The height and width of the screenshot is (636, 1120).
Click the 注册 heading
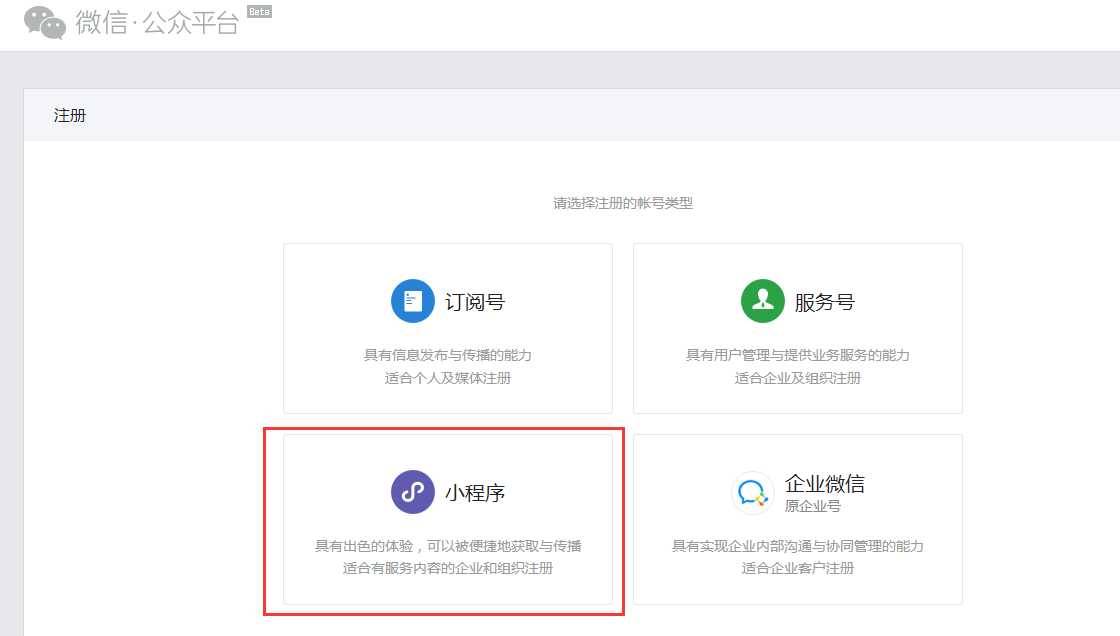coord(70,115)
